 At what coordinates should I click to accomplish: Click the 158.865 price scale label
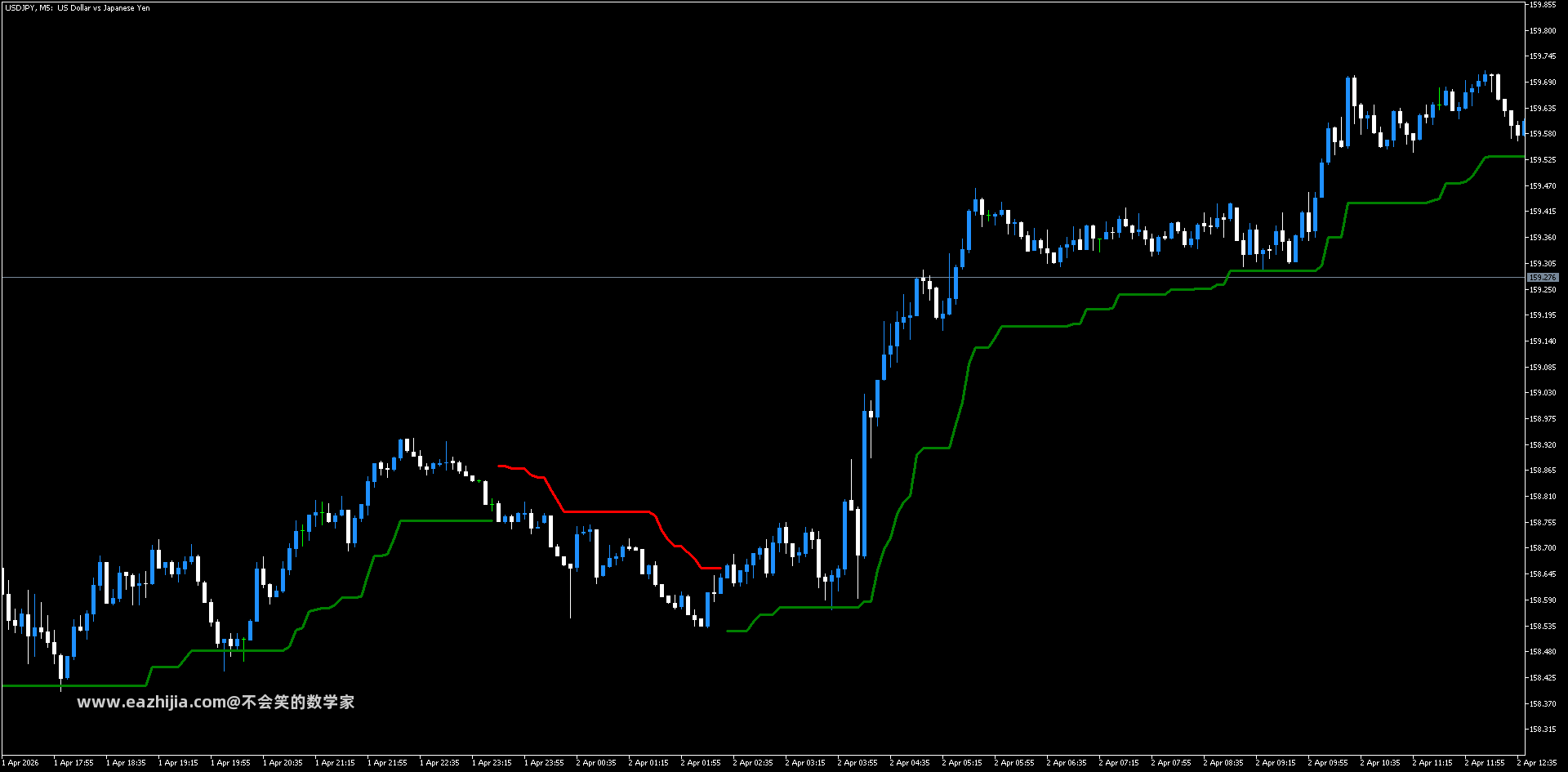[x=1543, y=471]
